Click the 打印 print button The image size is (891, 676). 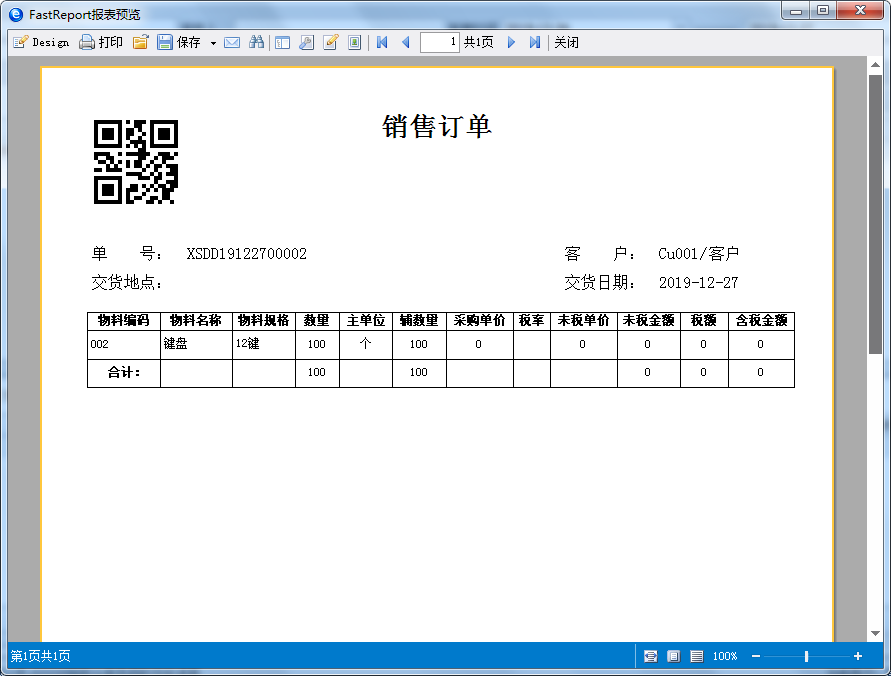point(101,43)
